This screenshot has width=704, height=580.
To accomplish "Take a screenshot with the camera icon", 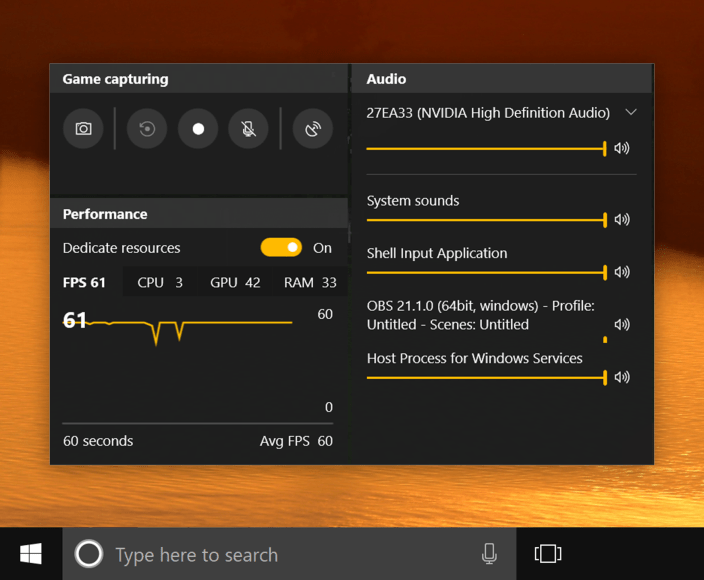I will (x=84, y=129).
